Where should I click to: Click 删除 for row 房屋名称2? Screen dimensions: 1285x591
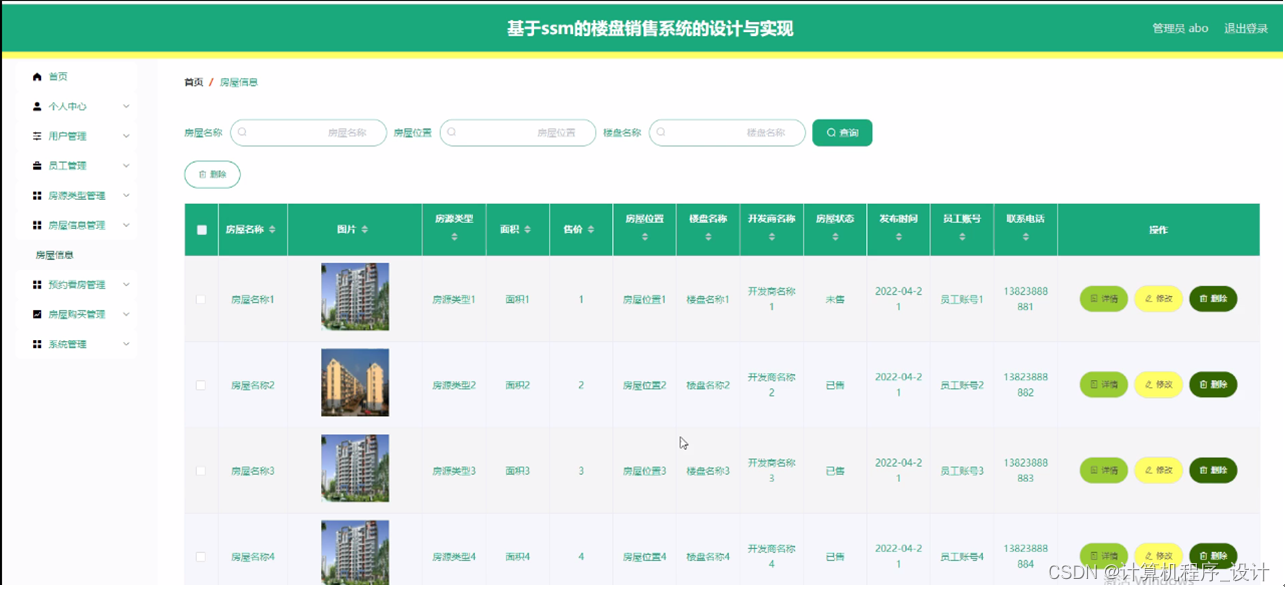point(1213,385)
